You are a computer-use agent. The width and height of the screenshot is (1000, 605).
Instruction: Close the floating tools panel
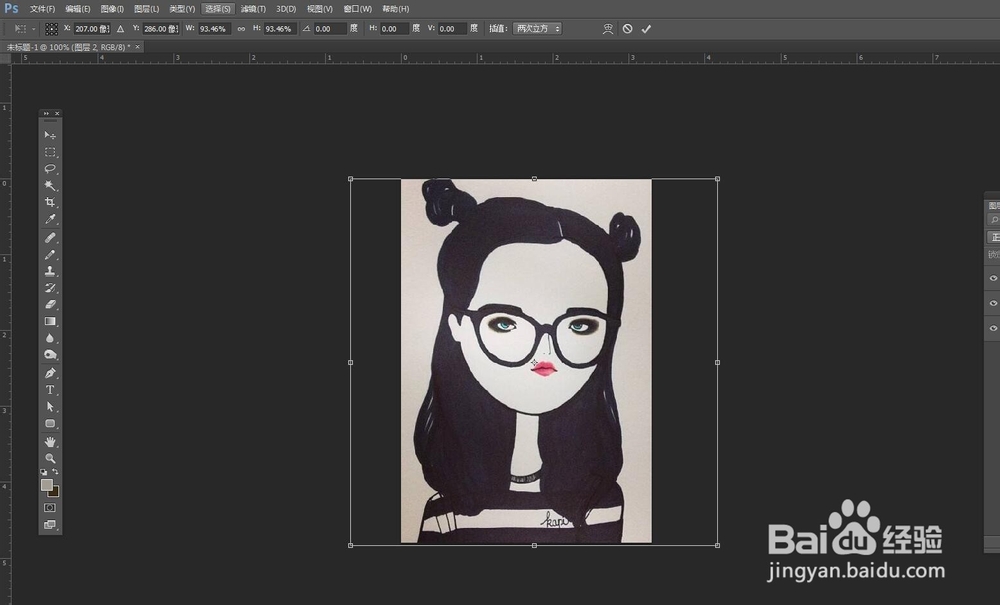pos(57,113)
